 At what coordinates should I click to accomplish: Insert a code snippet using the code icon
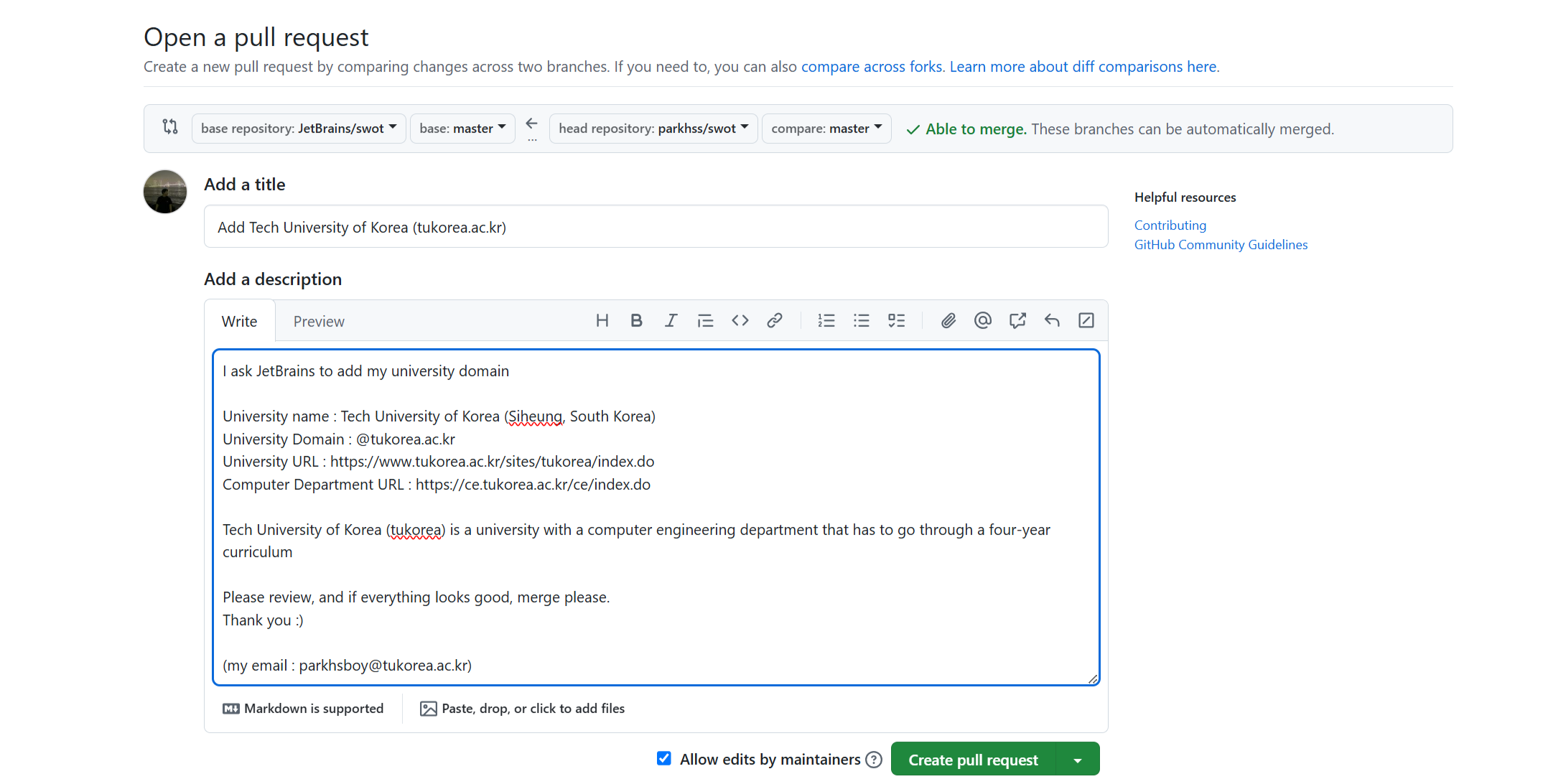coord(740,320)
